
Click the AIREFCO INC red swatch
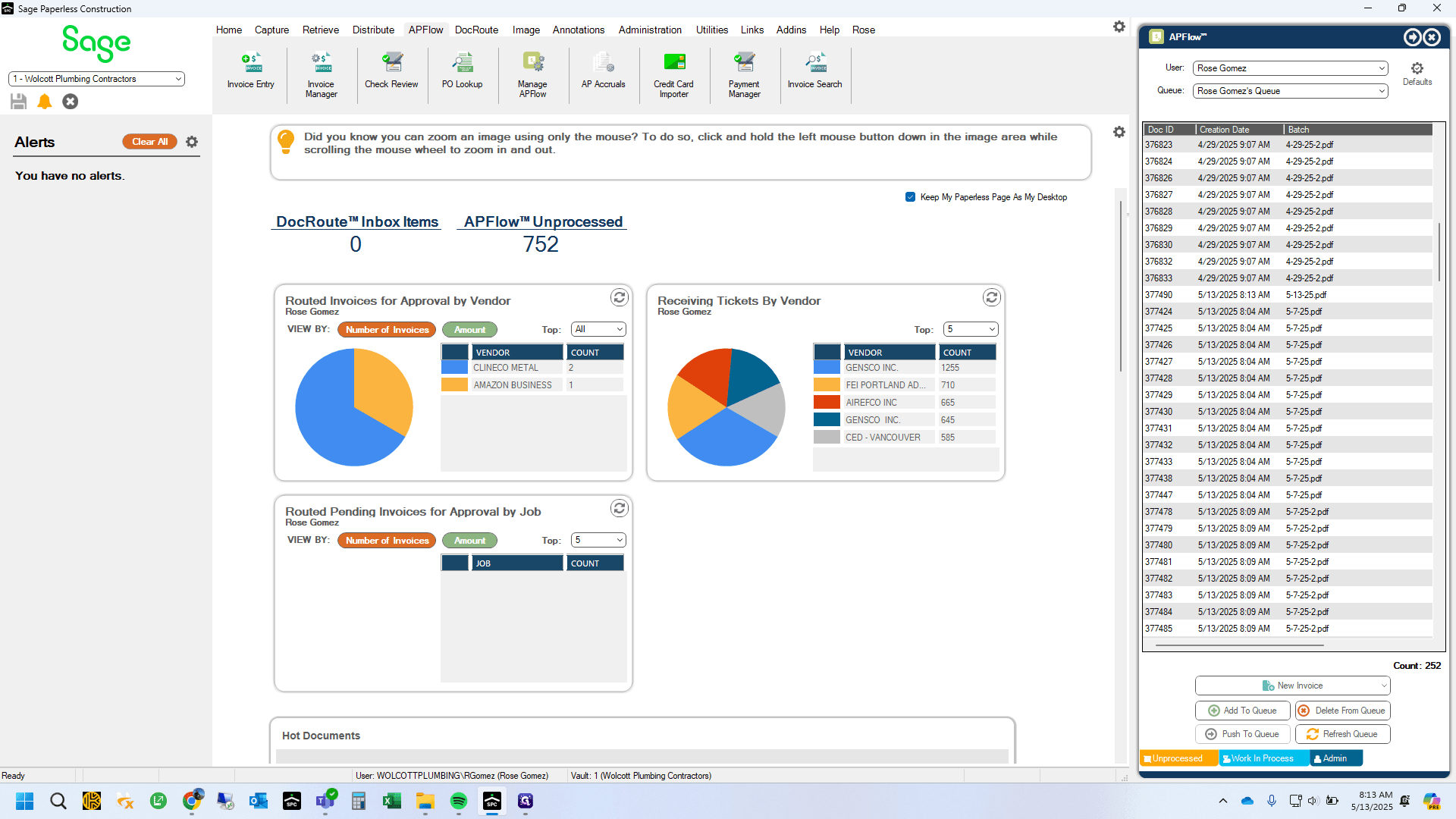click(x=827, y=403)
